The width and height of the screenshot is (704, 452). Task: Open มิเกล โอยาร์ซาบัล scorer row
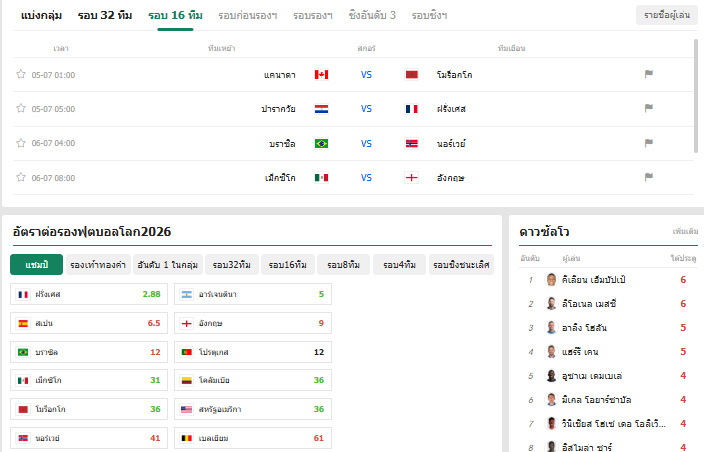click(608, 399)
